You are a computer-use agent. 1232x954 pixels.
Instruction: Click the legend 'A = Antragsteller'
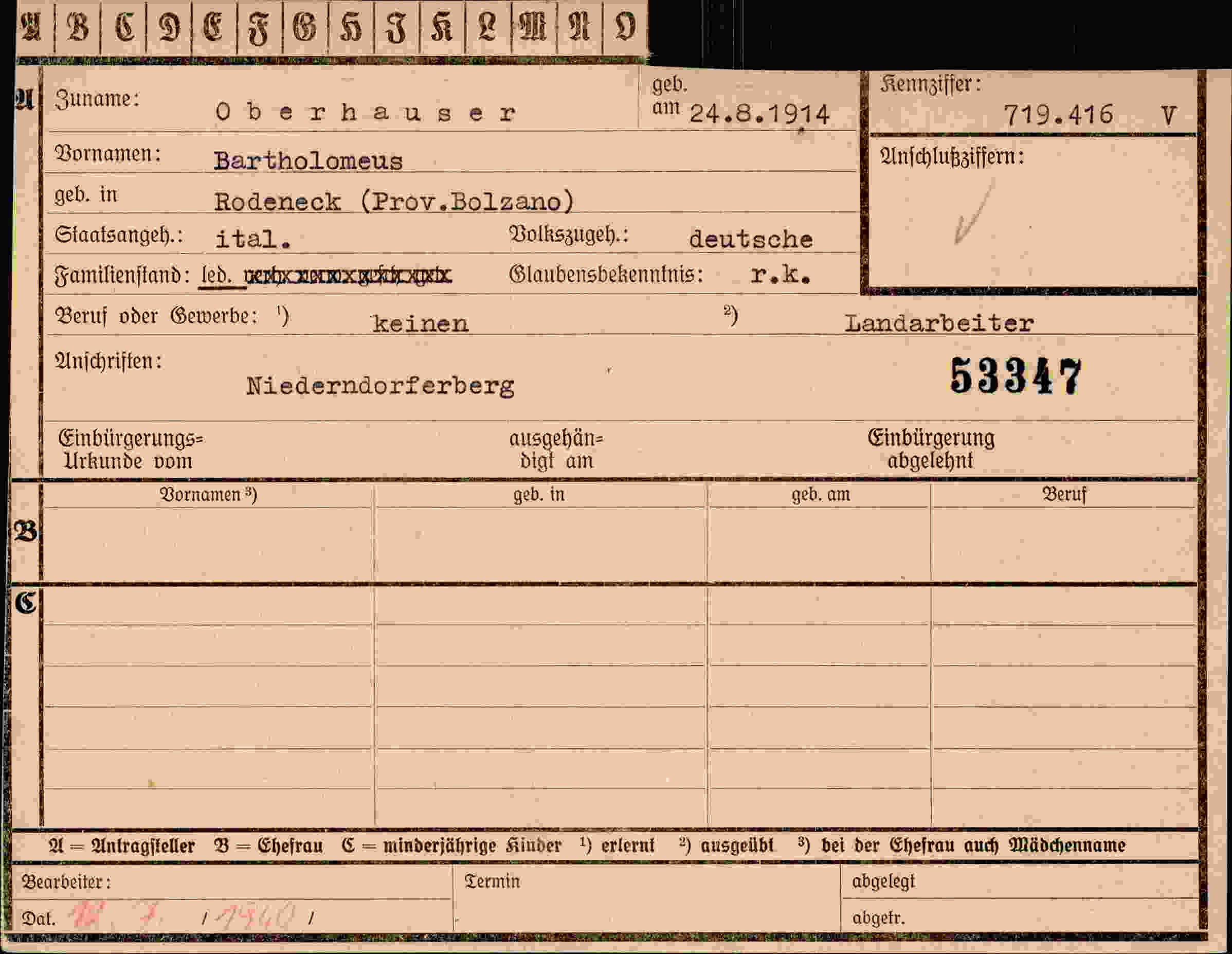pyautogui.click(x=122, y=845)
